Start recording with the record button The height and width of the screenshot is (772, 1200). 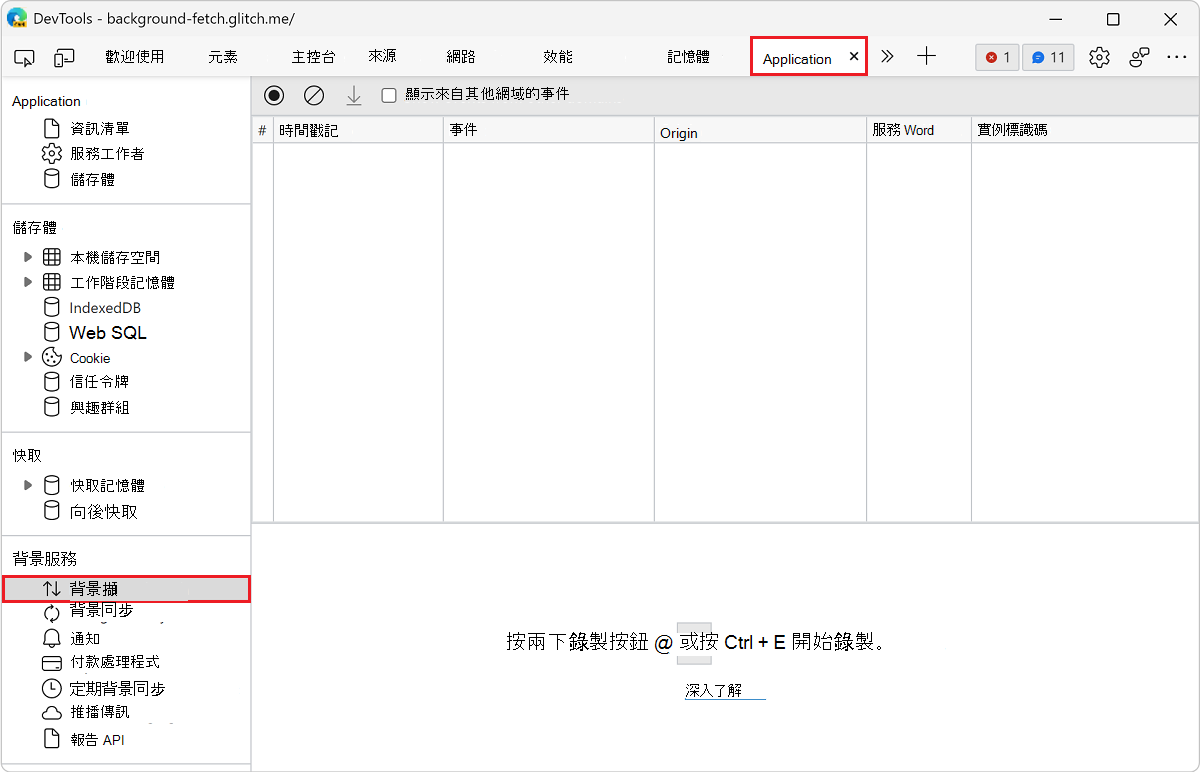point(274,95)
